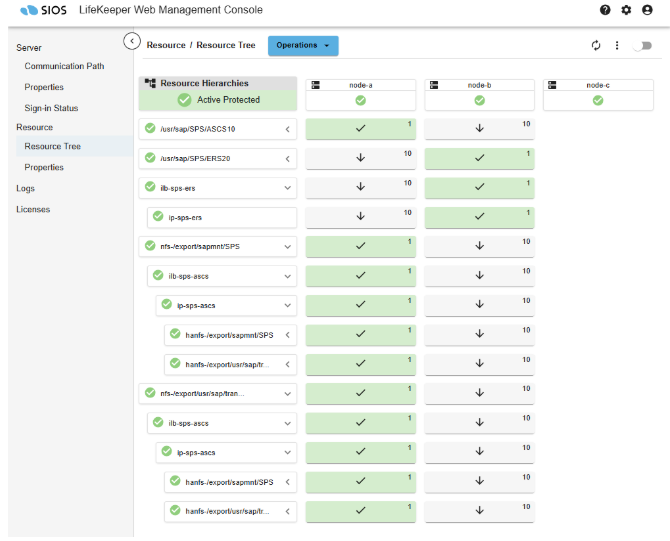The height and width of the screenshot is (541, 670).
Task: Click the node-c status check indicator
Action: [598, 100]
